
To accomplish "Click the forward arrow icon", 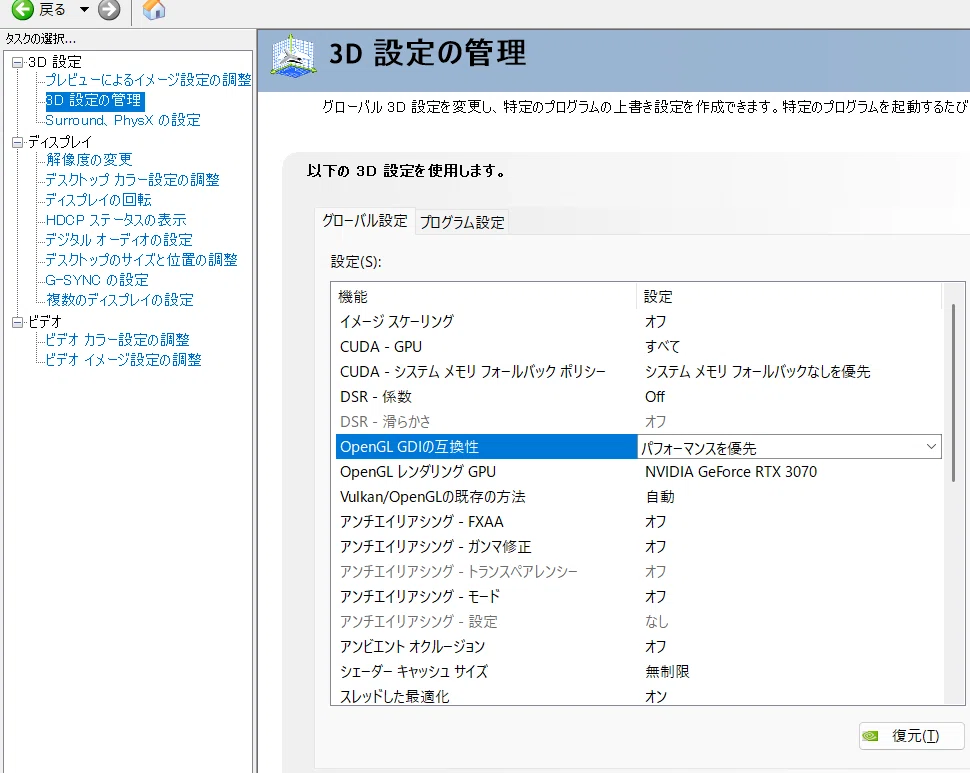I will tap(109, 9).
